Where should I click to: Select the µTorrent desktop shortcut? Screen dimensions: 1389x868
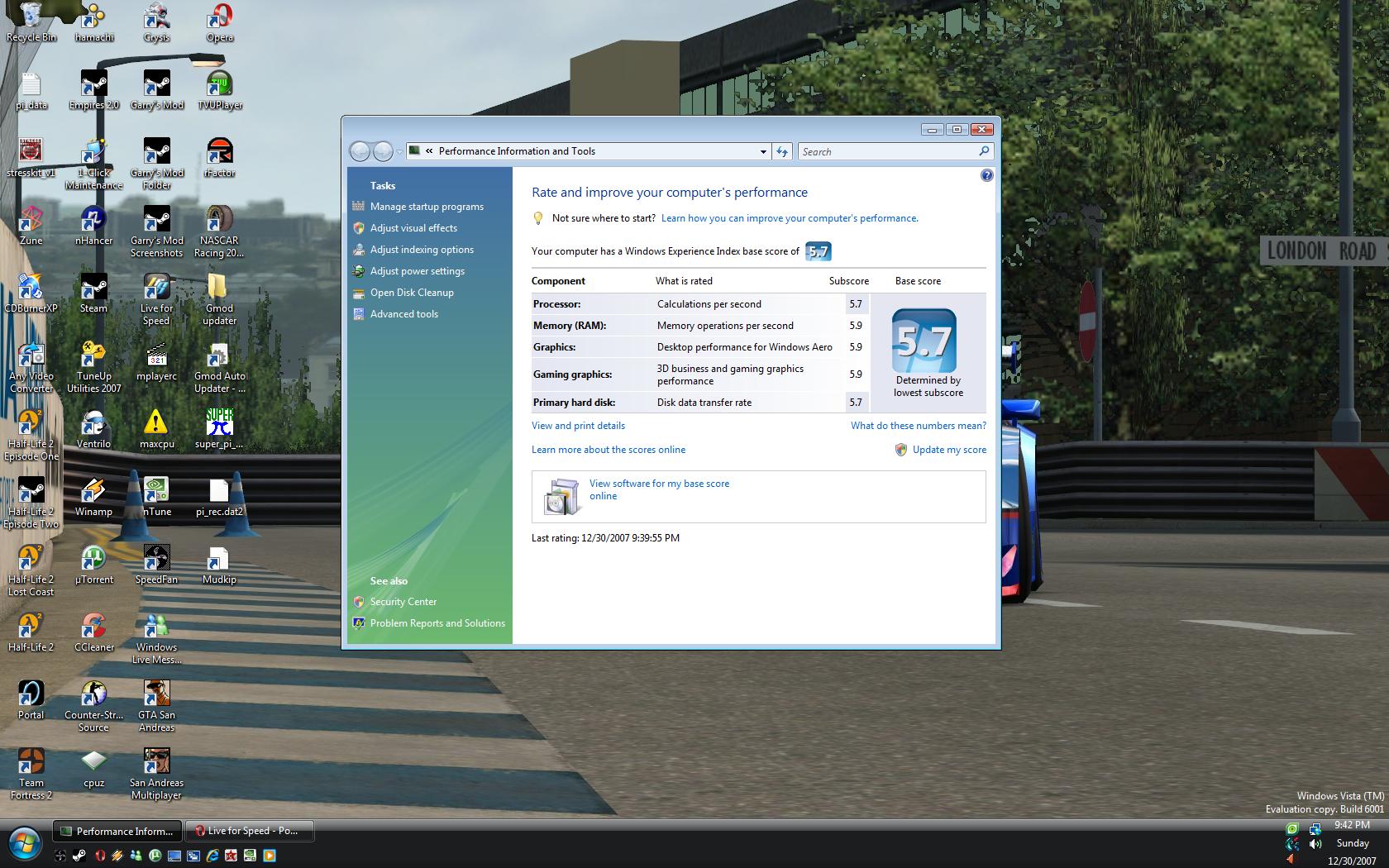pos(93,565)
